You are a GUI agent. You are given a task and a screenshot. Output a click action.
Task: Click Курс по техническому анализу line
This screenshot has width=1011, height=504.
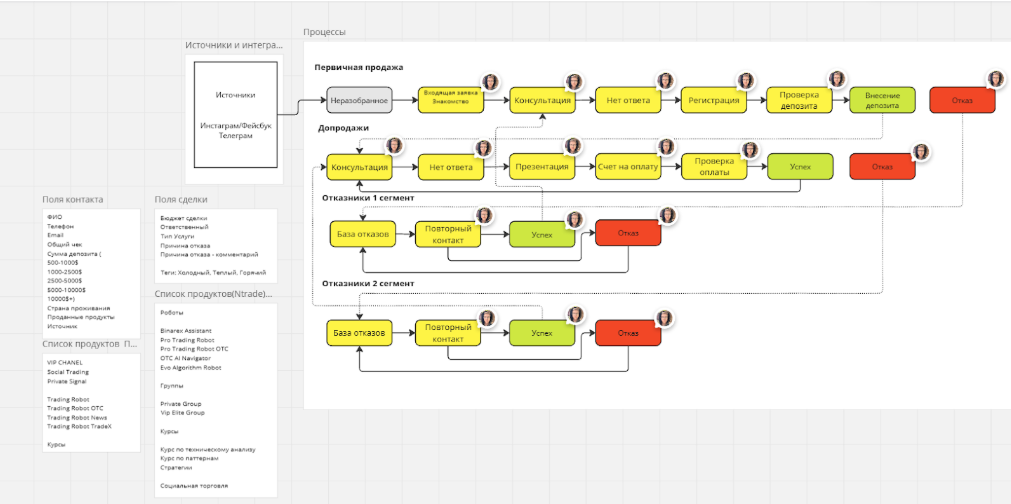pos(208,449)
